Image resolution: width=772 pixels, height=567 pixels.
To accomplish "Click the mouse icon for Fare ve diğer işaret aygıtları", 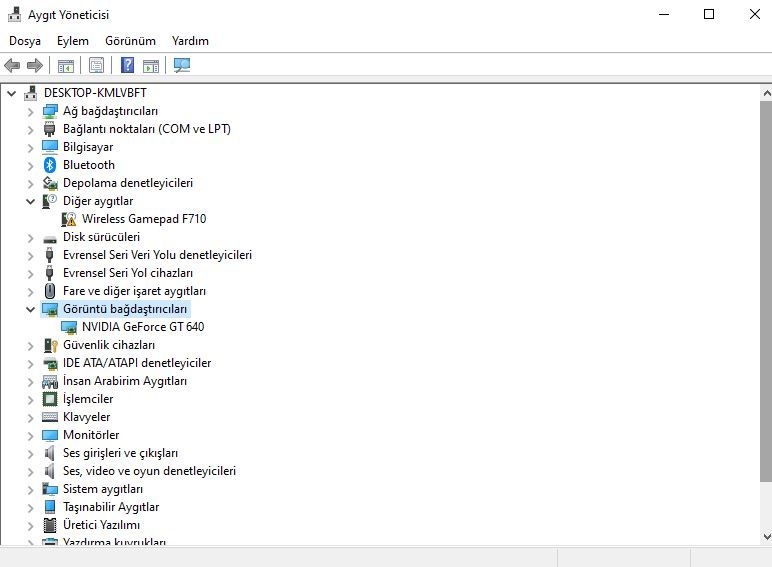I will (50, 291).
